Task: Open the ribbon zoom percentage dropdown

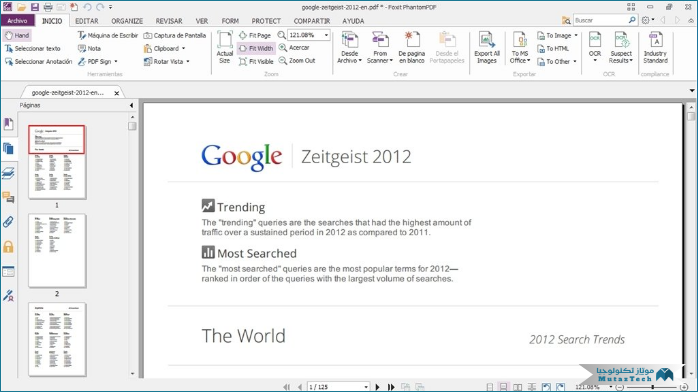Action: [x=326, y=35]
